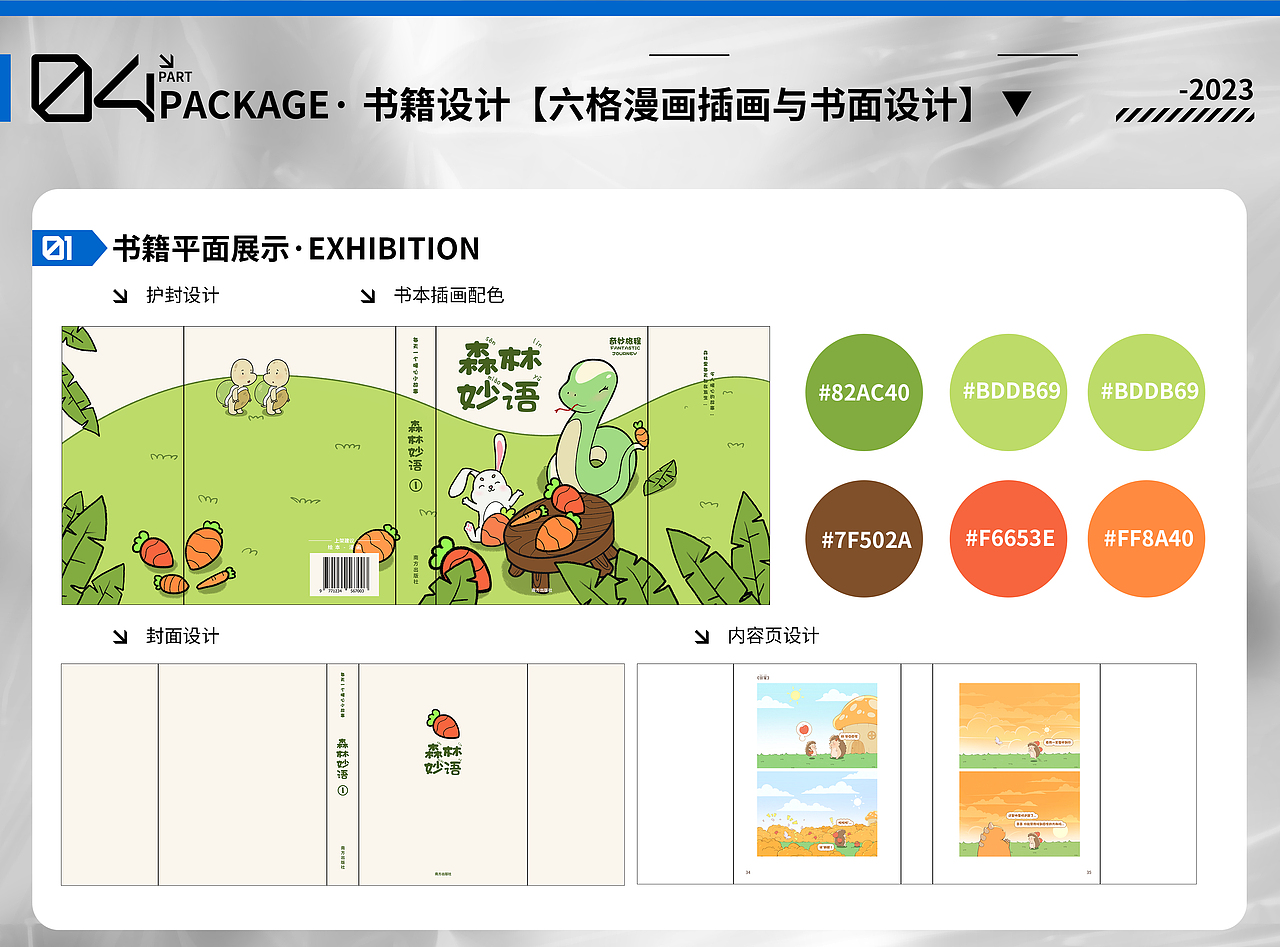
Task: Click the large 04 logo mark
Action: click(93, 88)
